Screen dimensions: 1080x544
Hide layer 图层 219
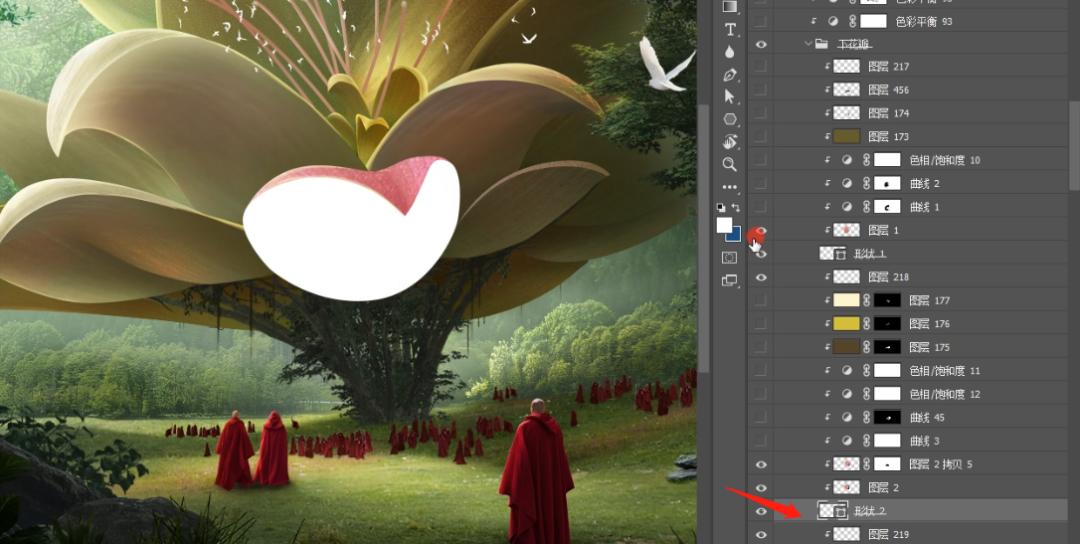[x=761, y=534]
